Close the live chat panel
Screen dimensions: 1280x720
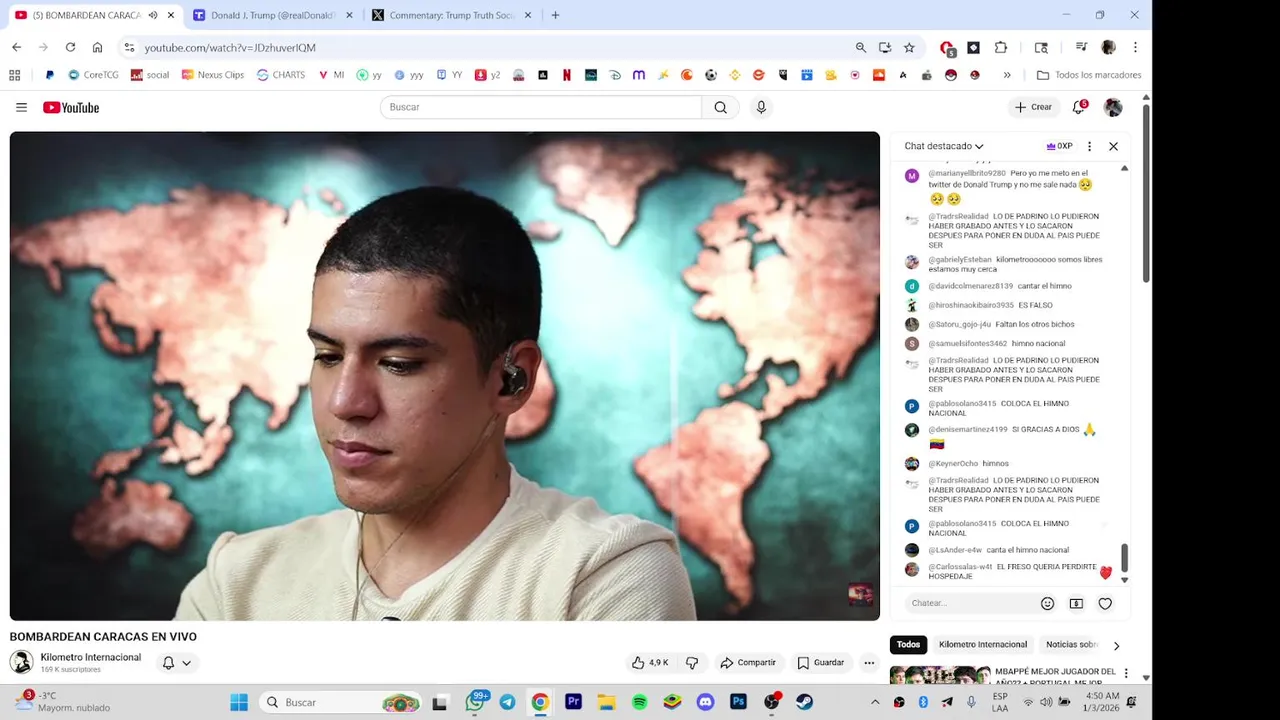(1113, 146)
